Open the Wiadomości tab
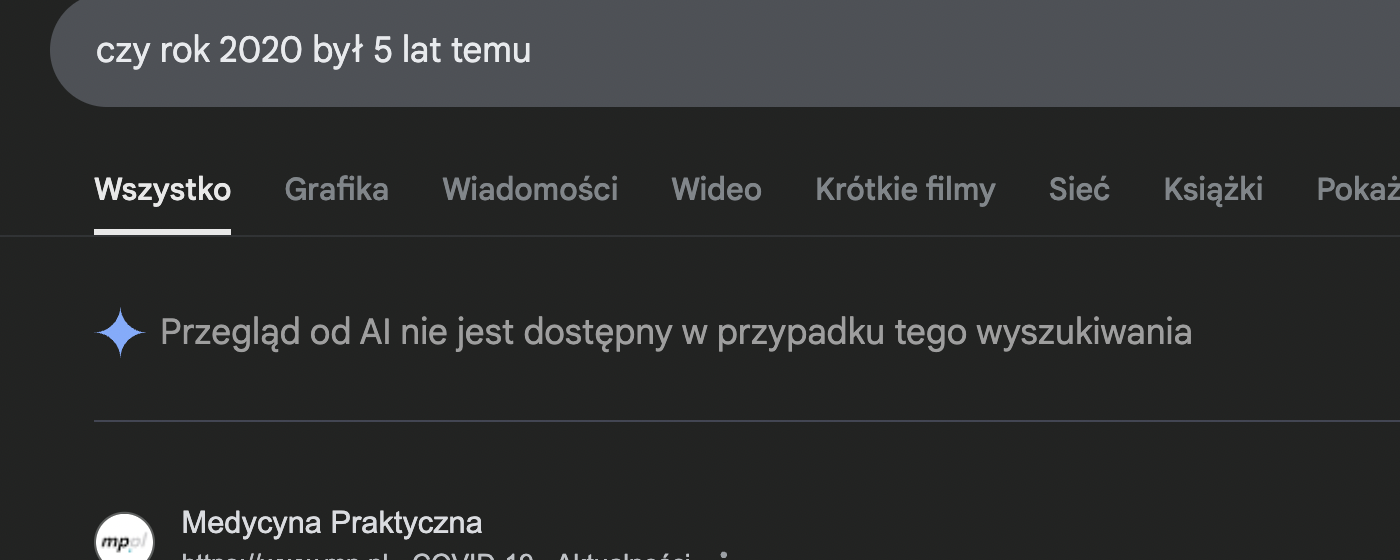1400x560 pixels. click(x=530, y=189)
